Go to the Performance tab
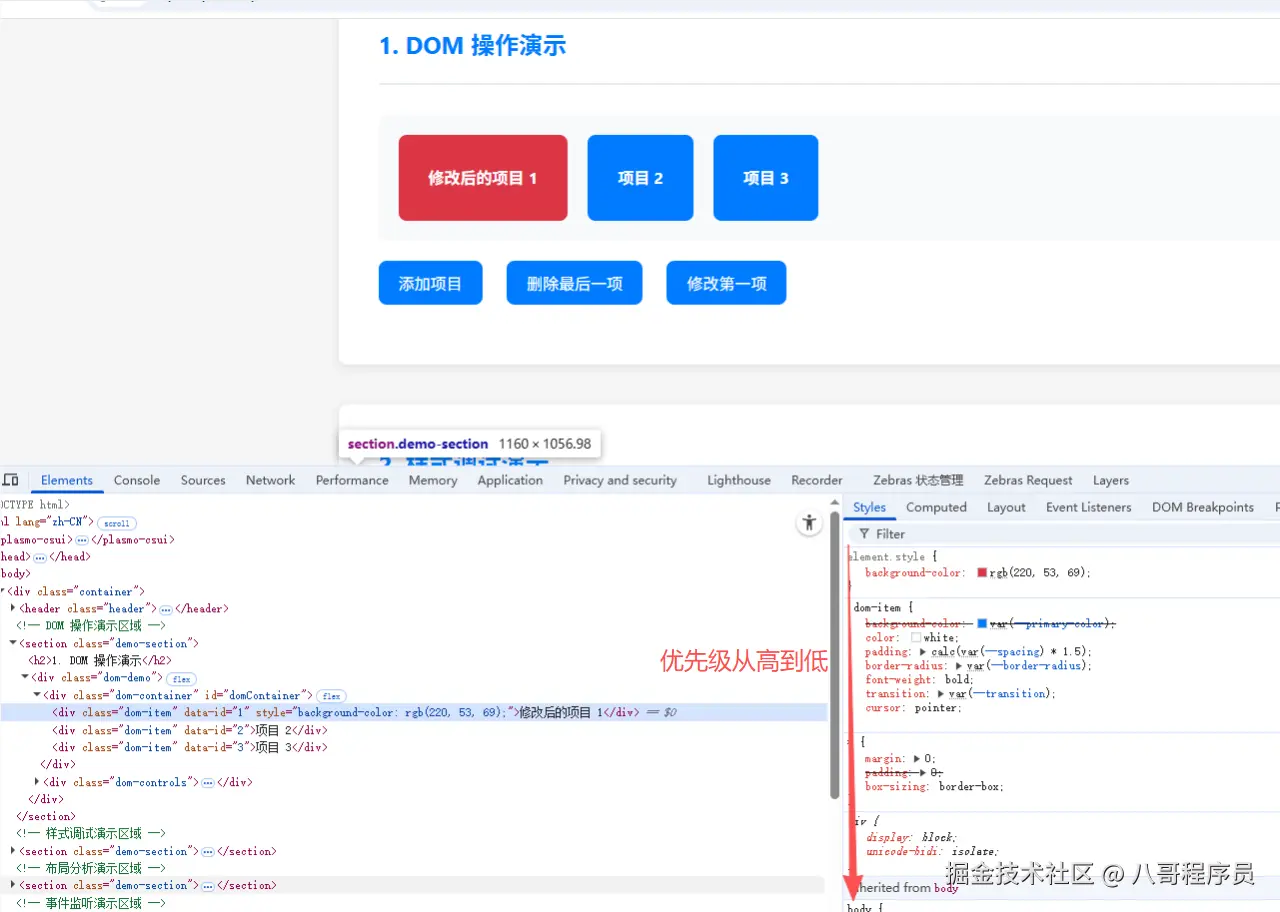The height and width of the screenshot is (912, 1280). (x=352, y=480)
